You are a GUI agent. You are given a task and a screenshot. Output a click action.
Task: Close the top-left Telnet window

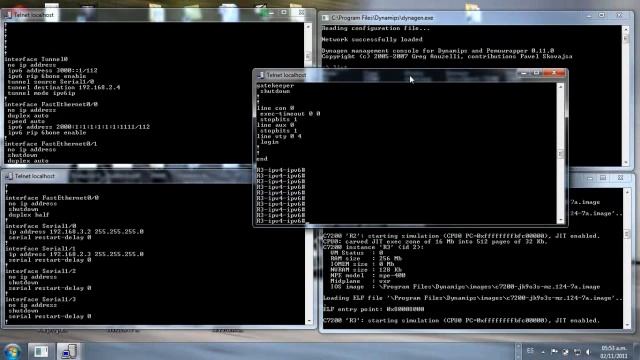(302, 13)
